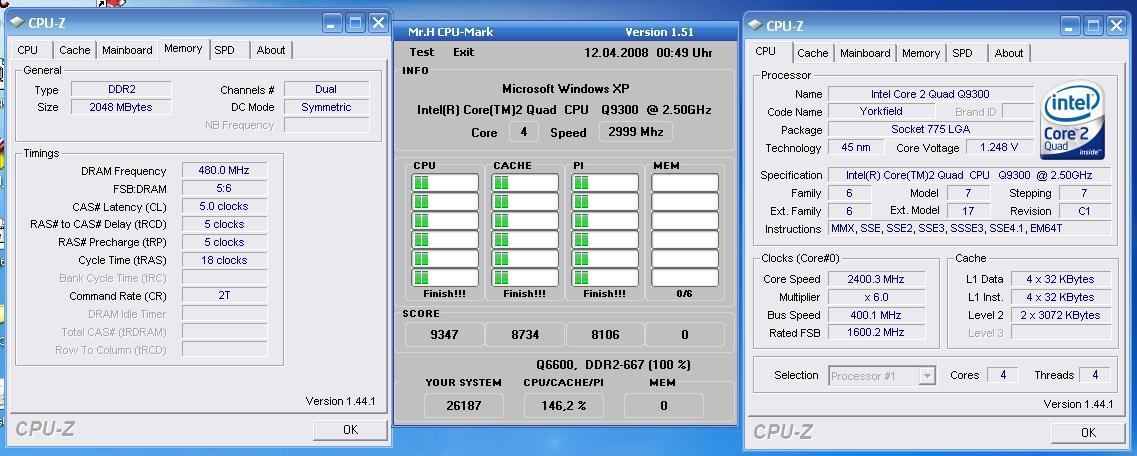1137x456 pixels.
Task: Open About tab in right CPU-Z window
Action: coord(1009,53)
